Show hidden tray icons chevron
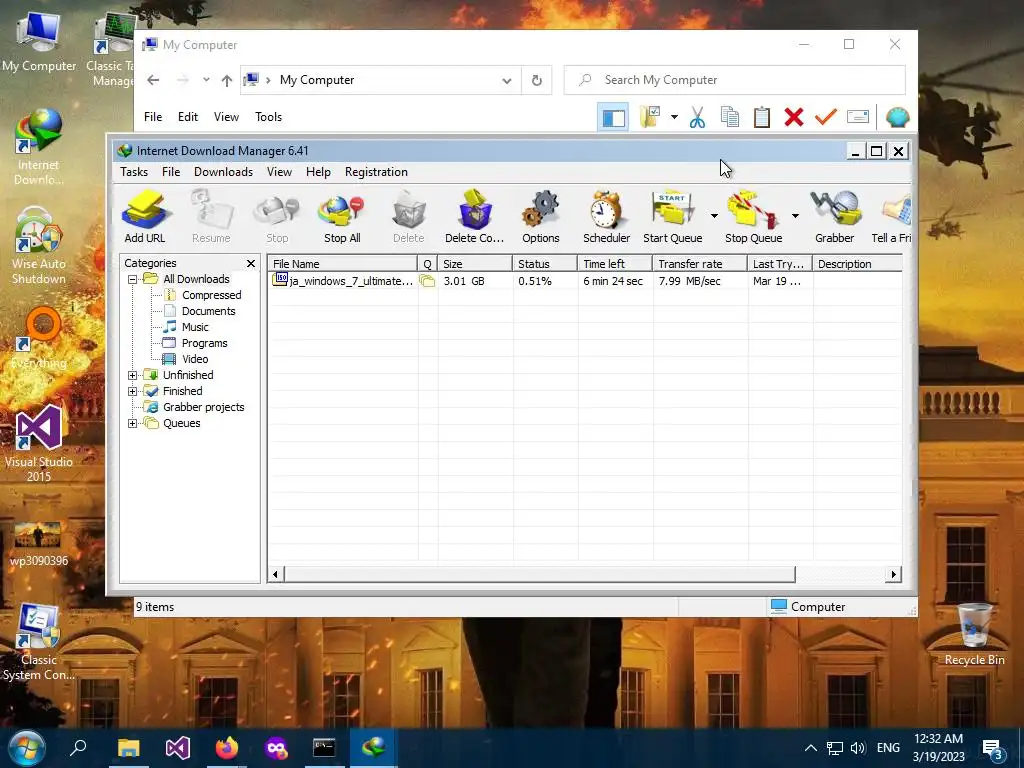The width and height of the screenshot is (1024, 768). tap(810, 748)
